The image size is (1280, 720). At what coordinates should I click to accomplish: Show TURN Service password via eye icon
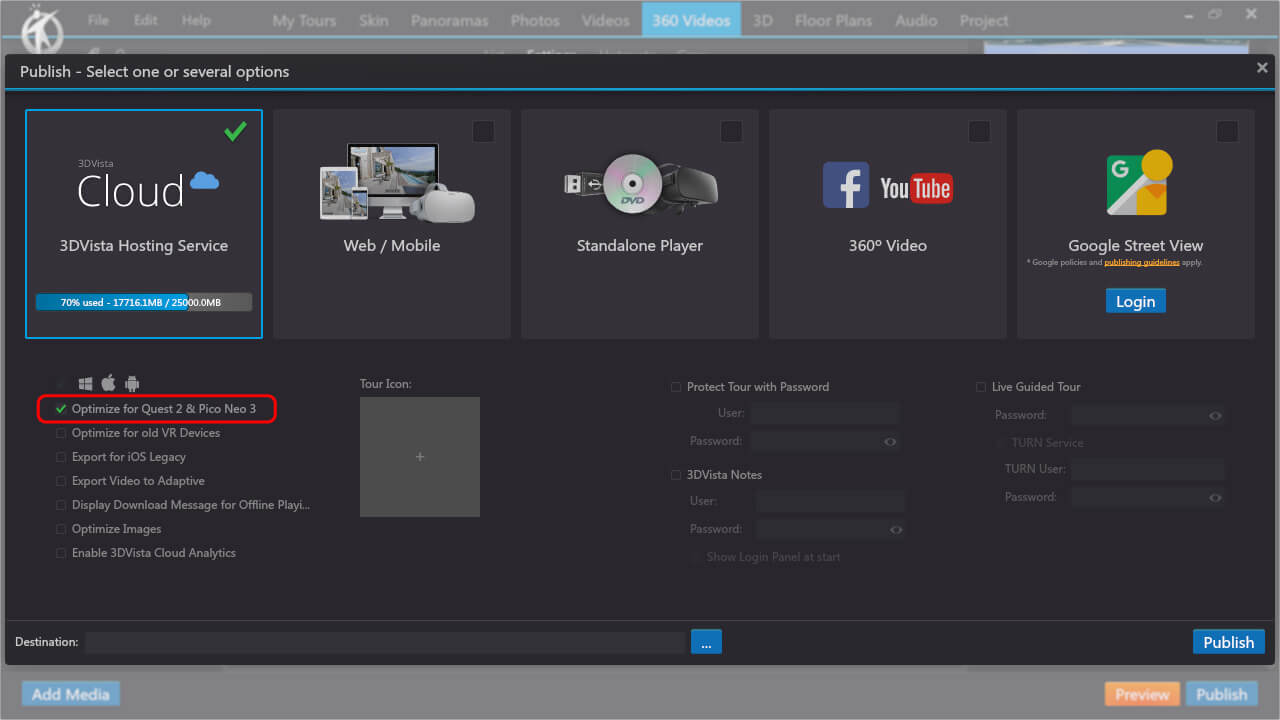(1215, 497)
